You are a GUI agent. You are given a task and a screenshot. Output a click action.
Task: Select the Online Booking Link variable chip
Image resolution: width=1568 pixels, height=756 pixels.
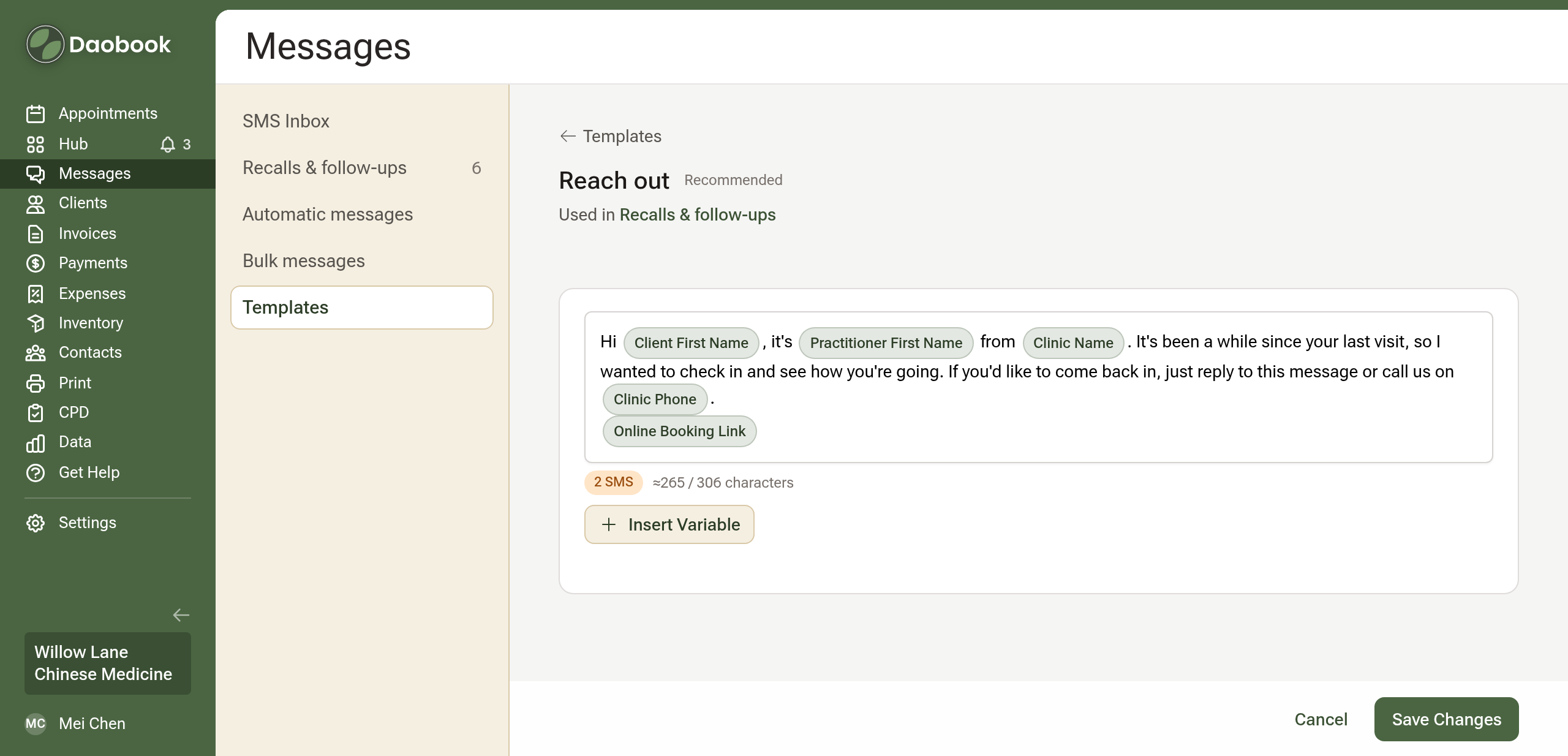[x=679, y=431]
